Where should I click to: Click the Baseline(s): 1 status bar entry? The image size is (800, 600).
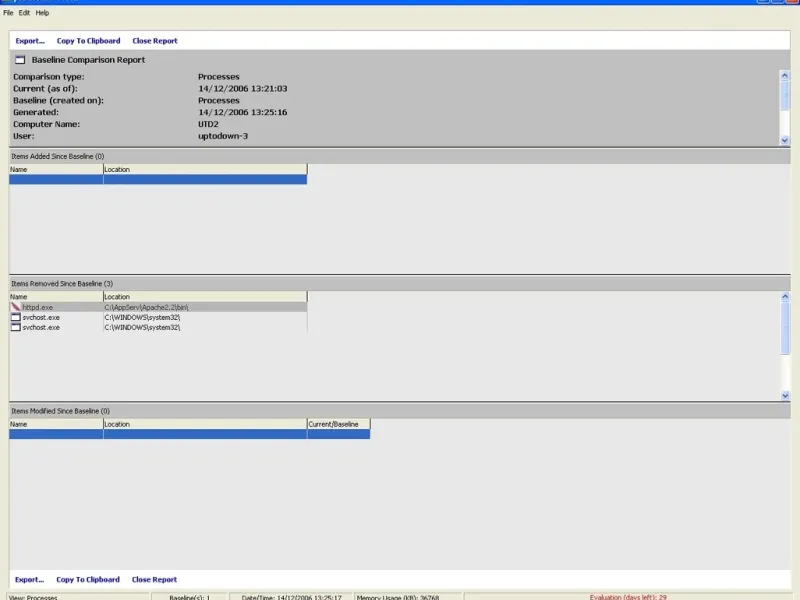[x=189, y=597]
